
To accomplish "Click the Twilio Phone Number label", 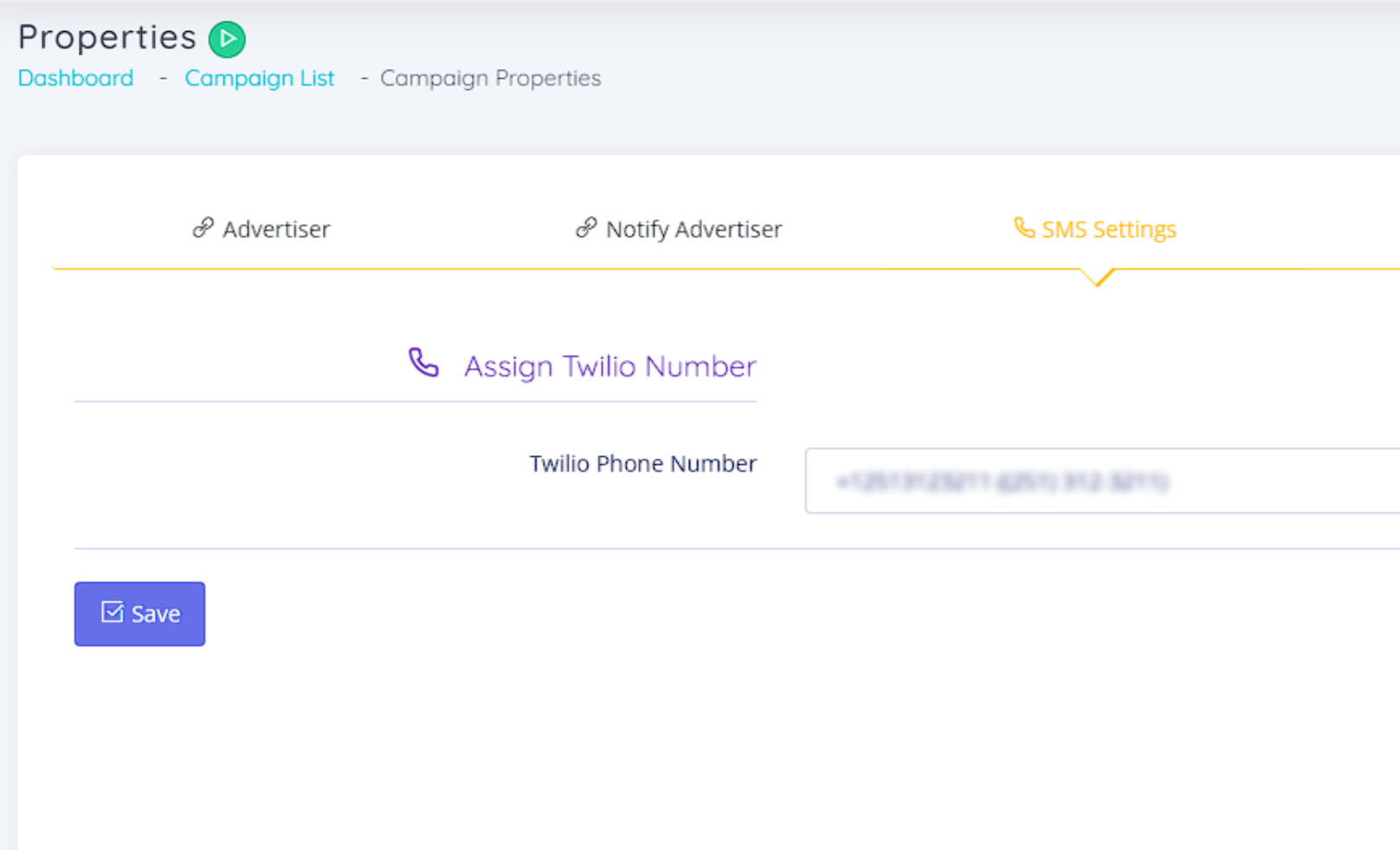I will pos(642,464).
